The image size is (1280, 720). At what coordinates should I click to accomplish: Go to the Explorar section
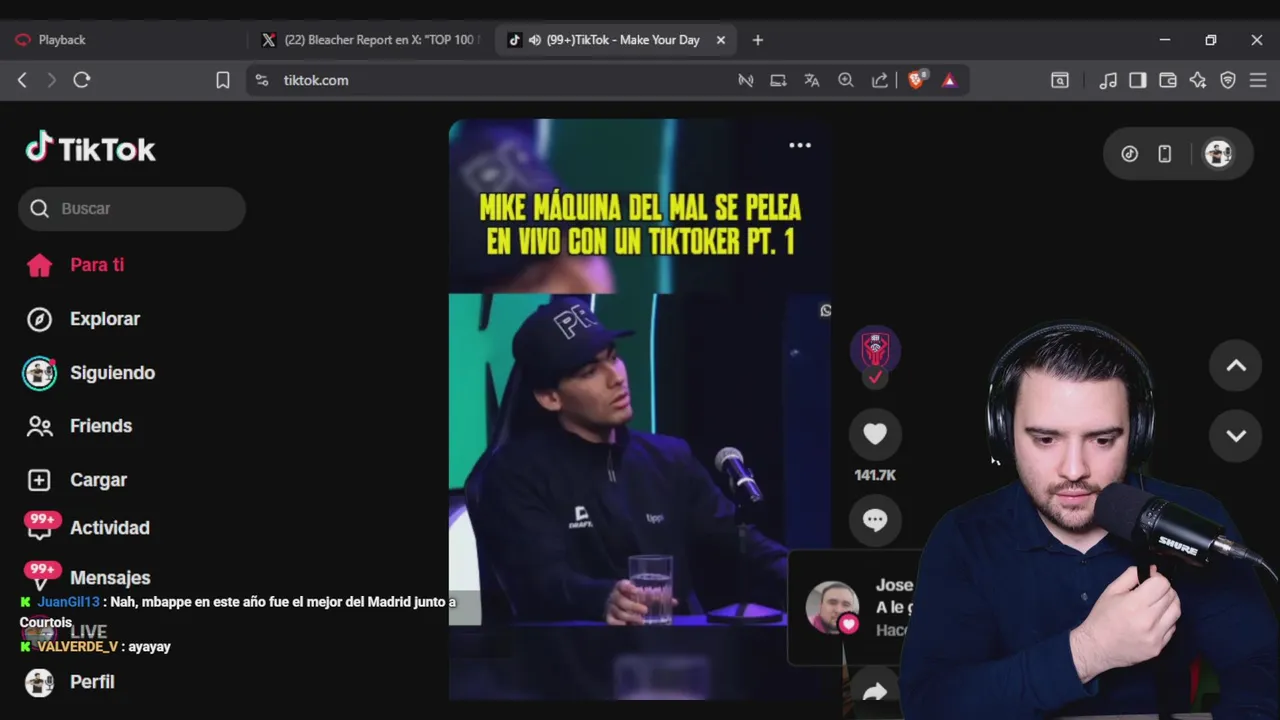(x=105, y=319)
